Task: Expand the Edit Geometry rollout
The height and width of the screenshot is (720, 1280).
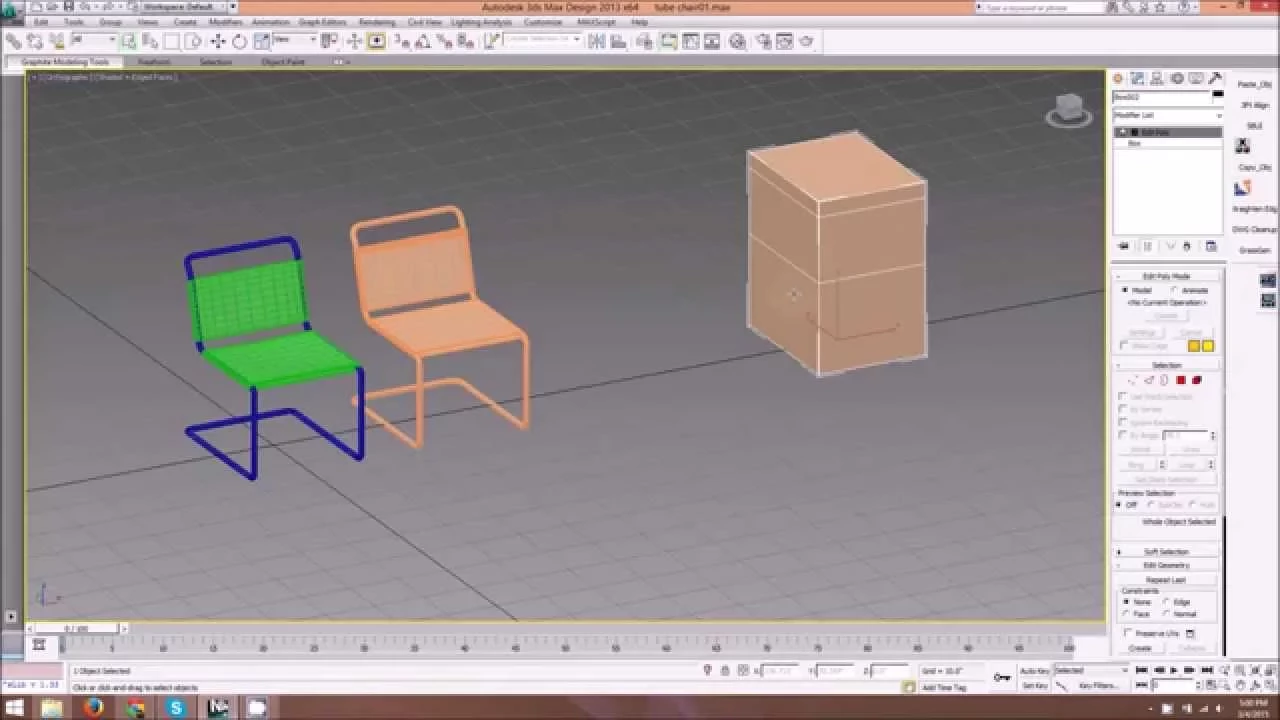Action: click(x=1166, y=565)
